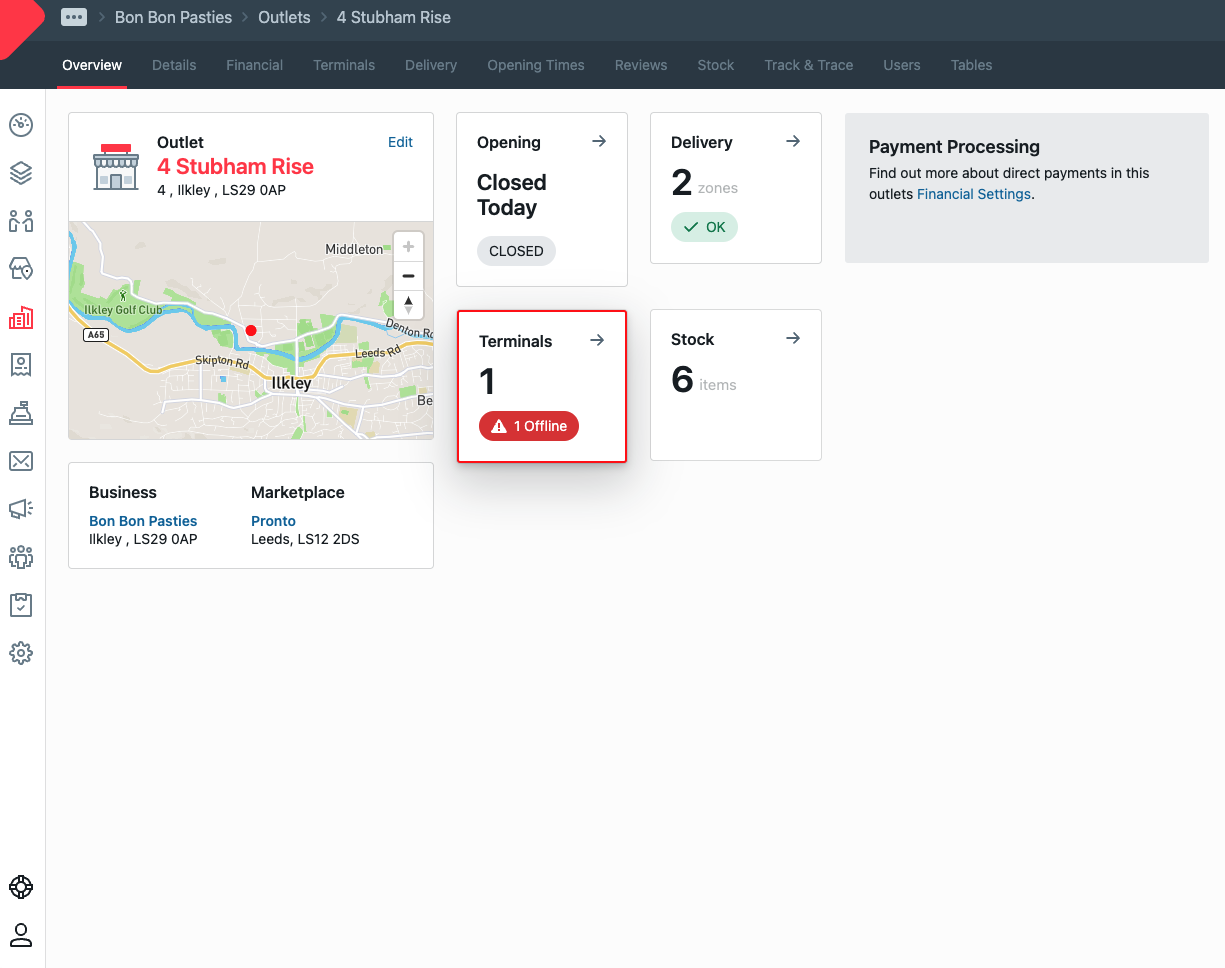
Task: Open the dashboard gauge icon in sidebar
Action: (21, 125)
